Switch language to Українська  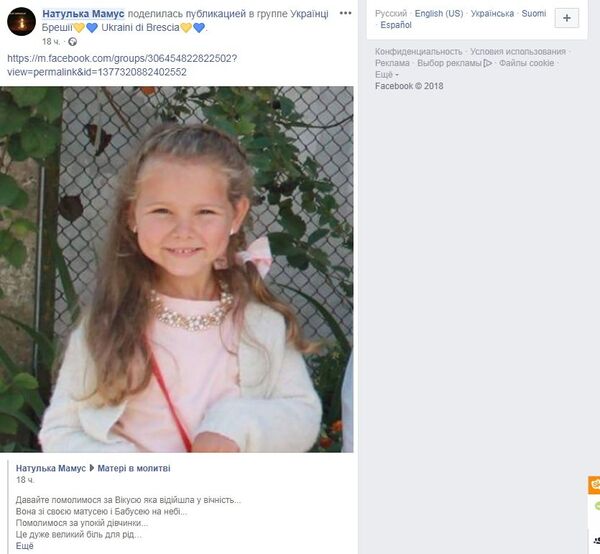[492, 14]
